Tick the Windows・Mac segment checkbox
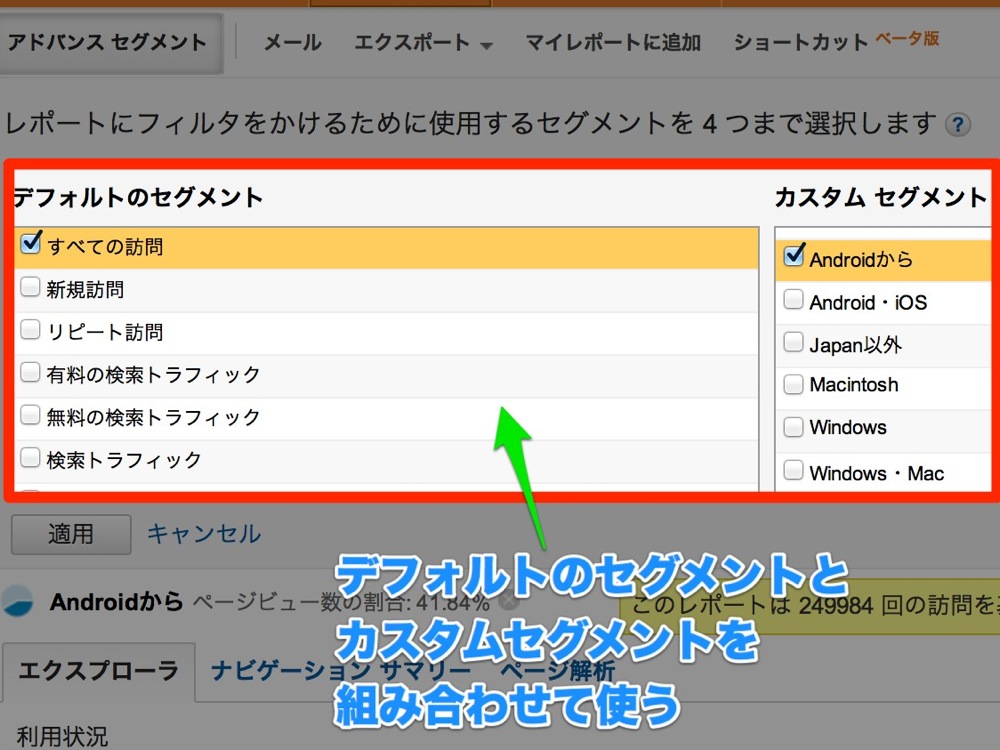The height and width of the screenshot is (750, 1000). 793,470
